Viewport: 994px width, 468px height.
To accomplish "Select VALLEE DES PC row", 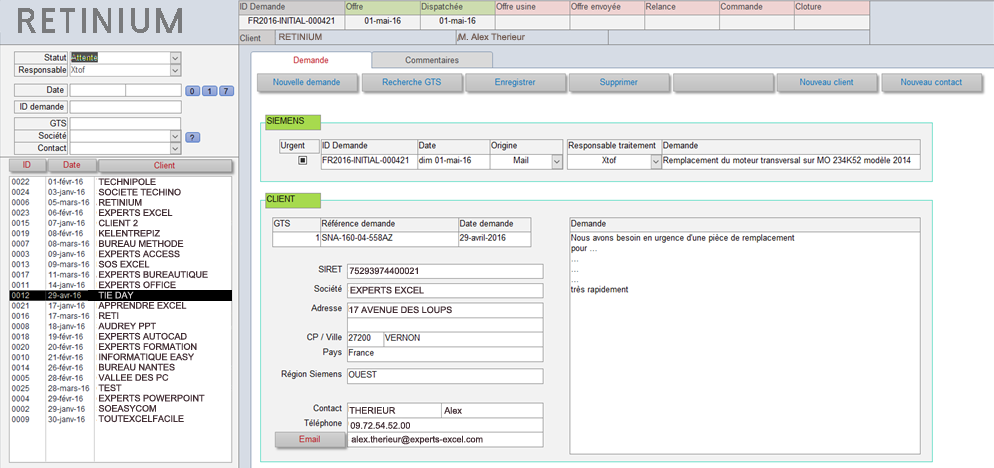I will coord(120,378).
